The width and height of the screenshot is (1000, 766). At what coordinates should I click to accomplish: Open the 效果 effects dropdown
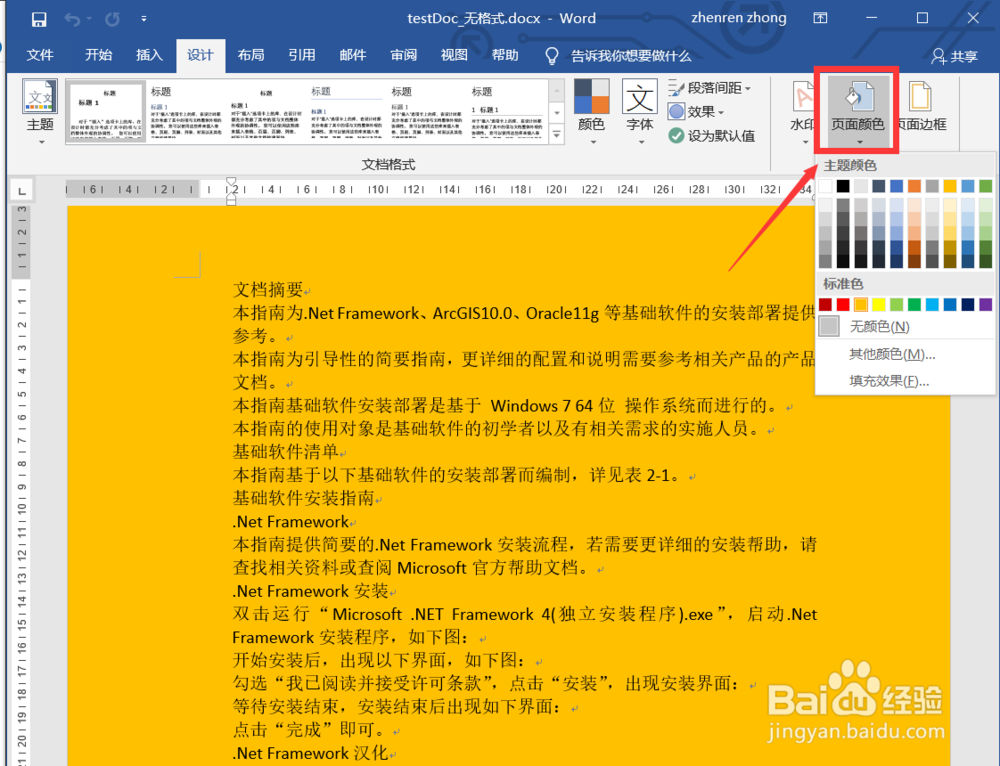[697, 112]
